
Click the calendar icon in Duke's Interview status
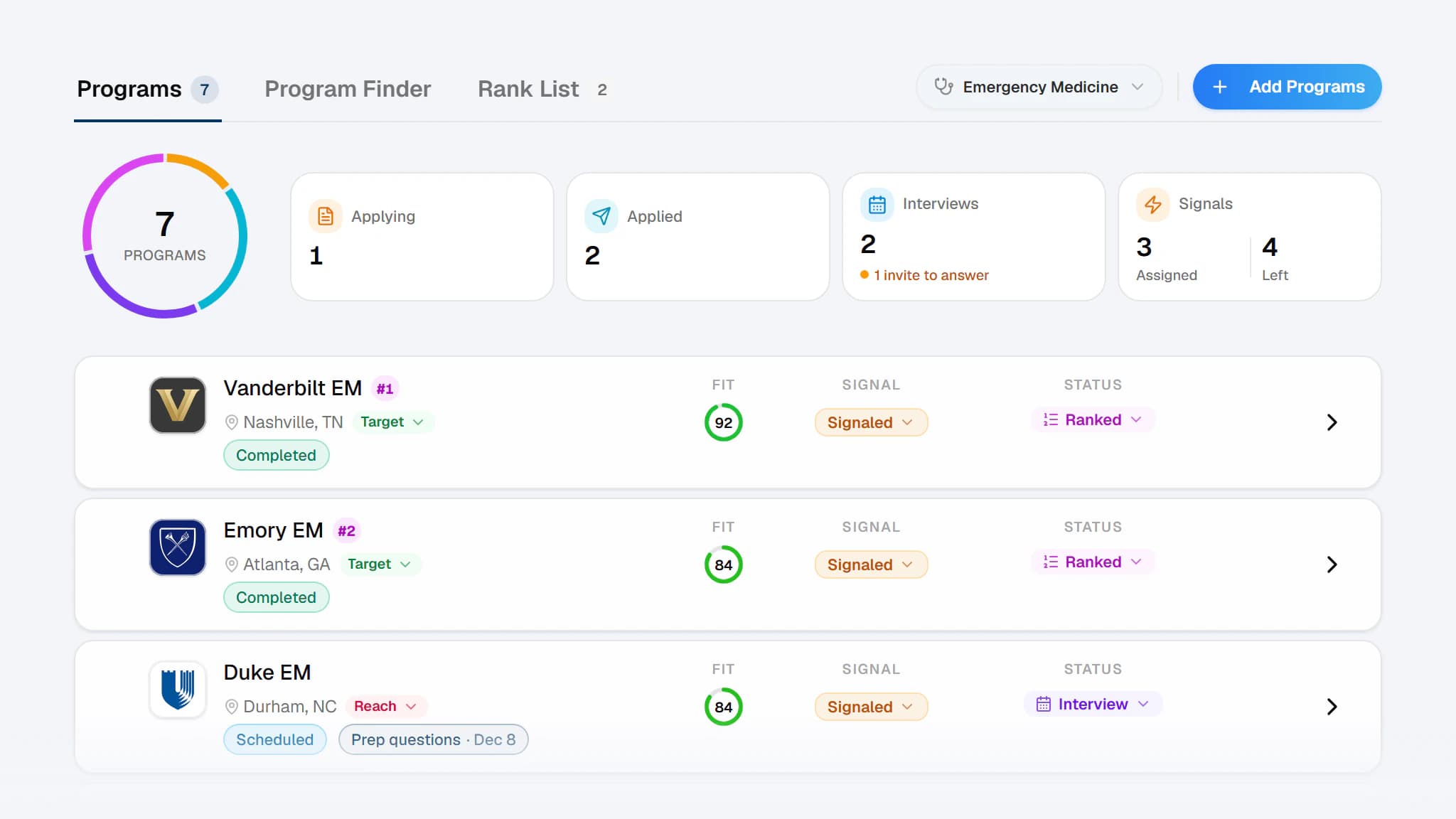1043,704
